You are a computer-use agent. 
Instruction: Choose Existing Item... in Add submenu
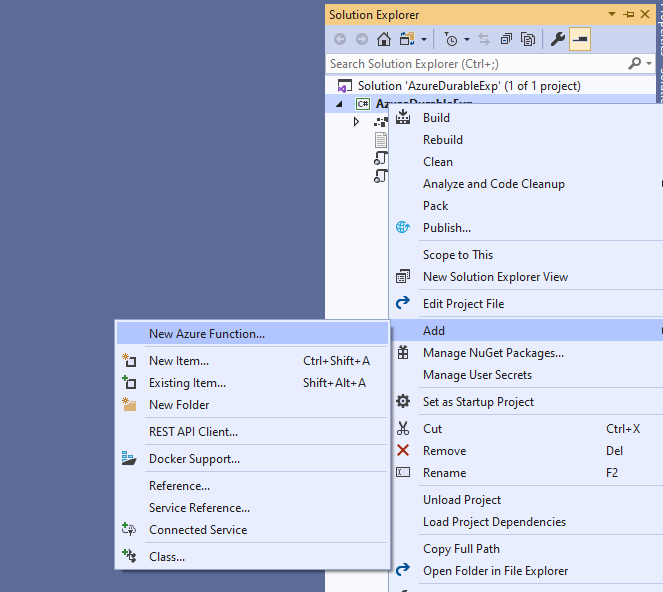tap(187, 383)
